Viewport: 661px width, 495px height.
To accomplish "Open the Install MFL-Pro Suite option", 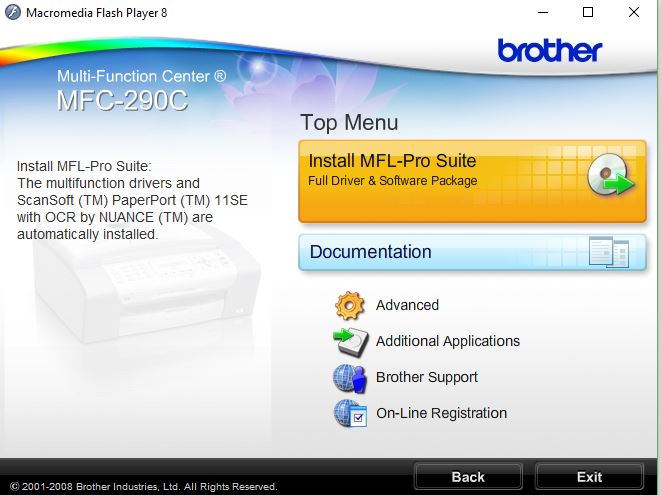I will (x=472, y=181).
